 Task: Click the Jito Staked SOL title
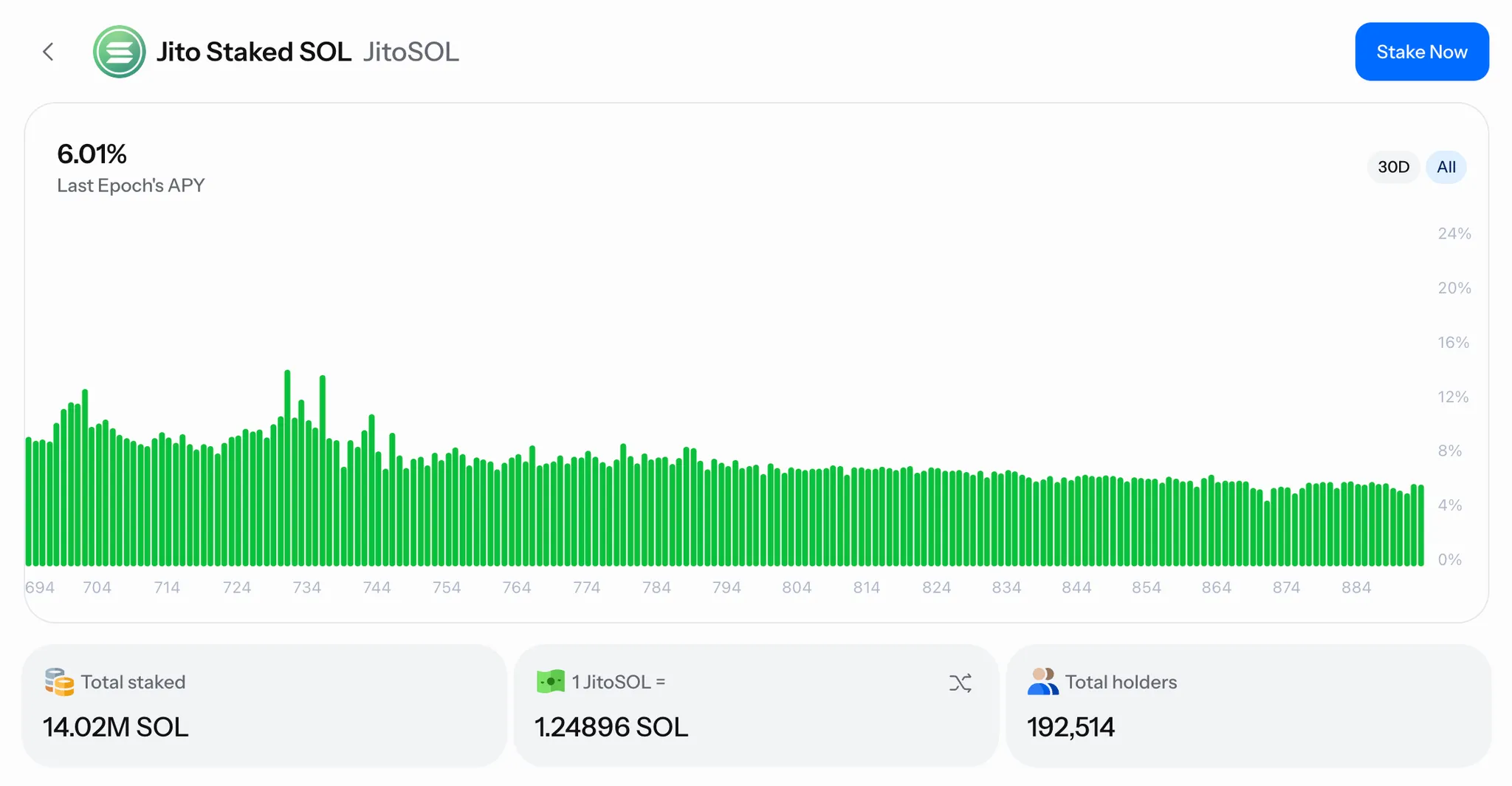coord(253,52)
